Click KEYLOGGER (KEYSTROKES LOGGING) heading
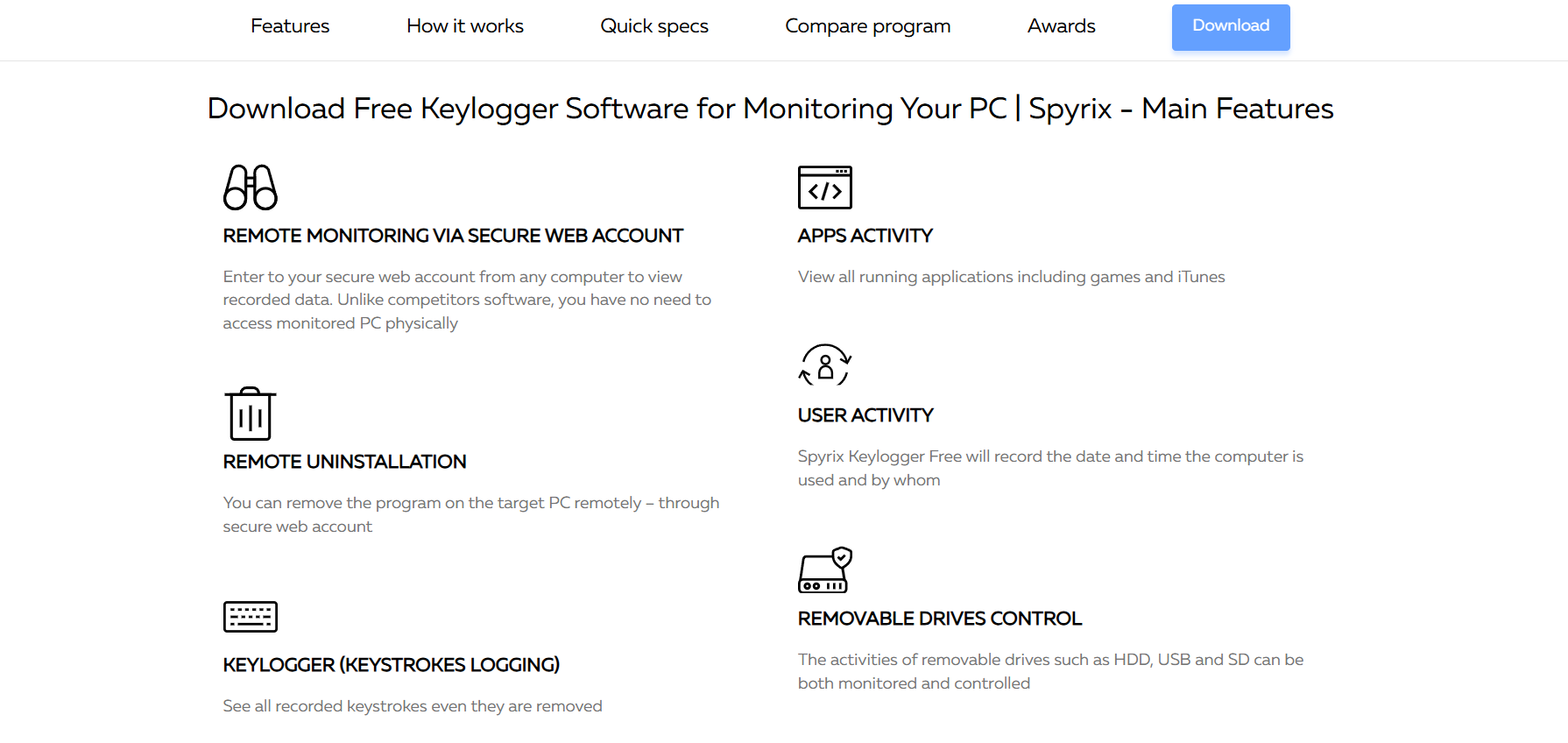This screenshot has height=743, width=1568. tap(392, 665)
